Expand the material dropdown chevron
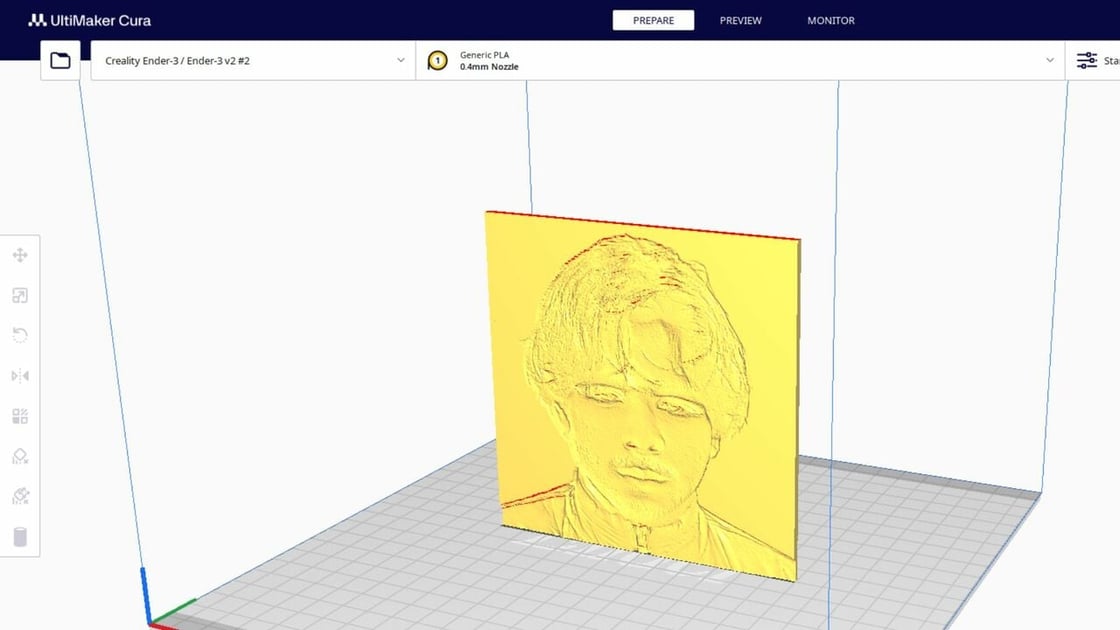Screen dimensions: 1120x630 tap(1049, 60)
